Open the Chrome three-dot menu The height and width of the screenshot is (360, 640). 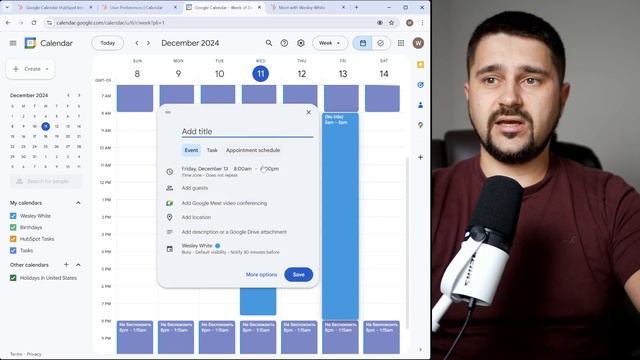422,23
